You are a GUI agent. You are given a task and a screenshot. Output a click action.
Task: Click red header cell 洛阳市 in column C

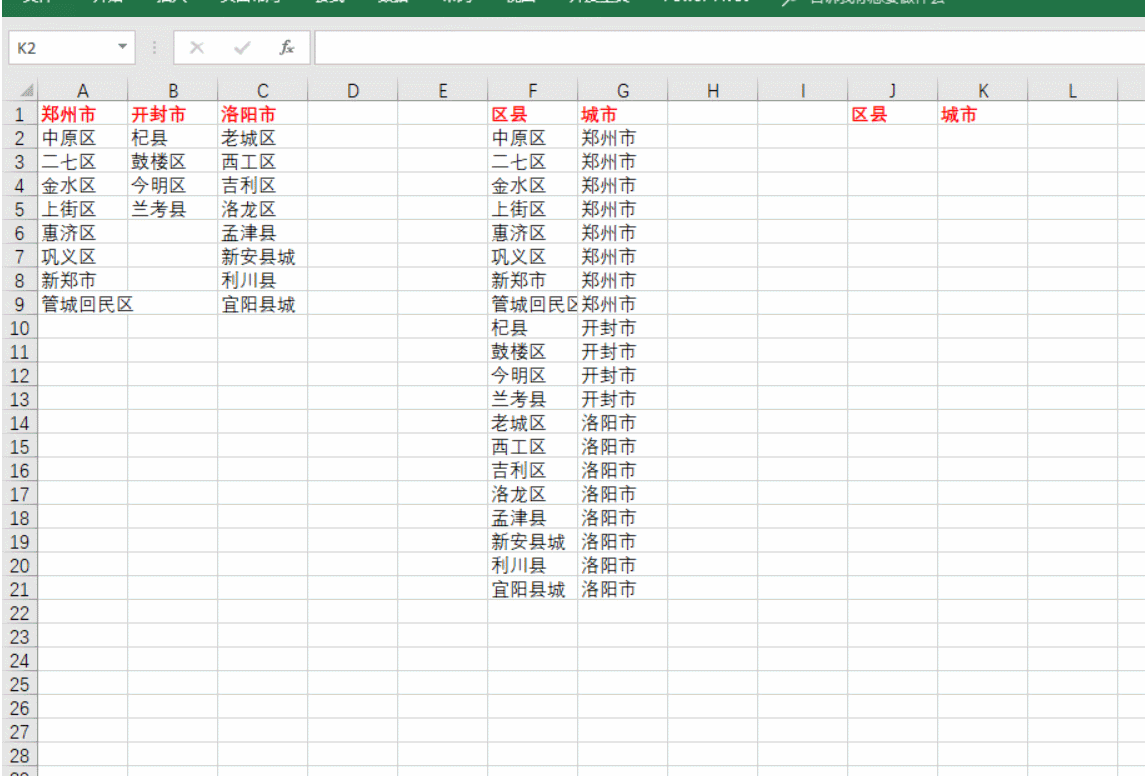[263, 114]
